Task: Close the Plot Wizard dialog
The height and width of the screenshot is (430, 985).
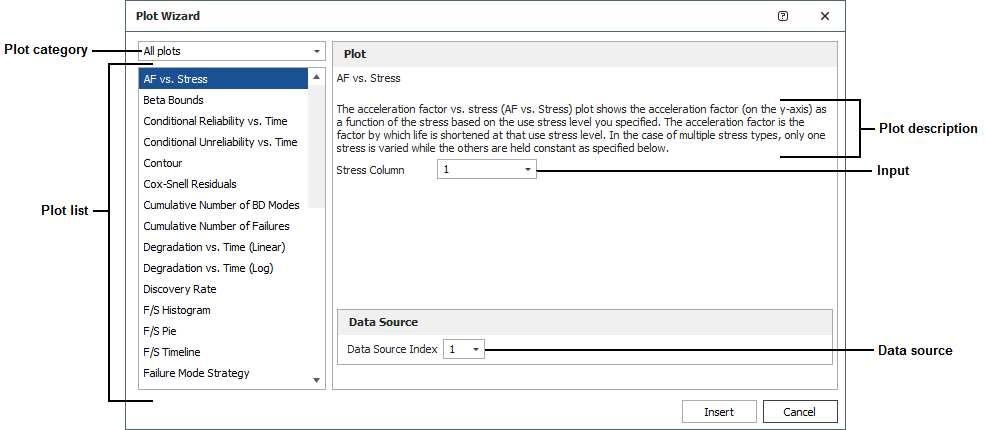Action: 825,16
